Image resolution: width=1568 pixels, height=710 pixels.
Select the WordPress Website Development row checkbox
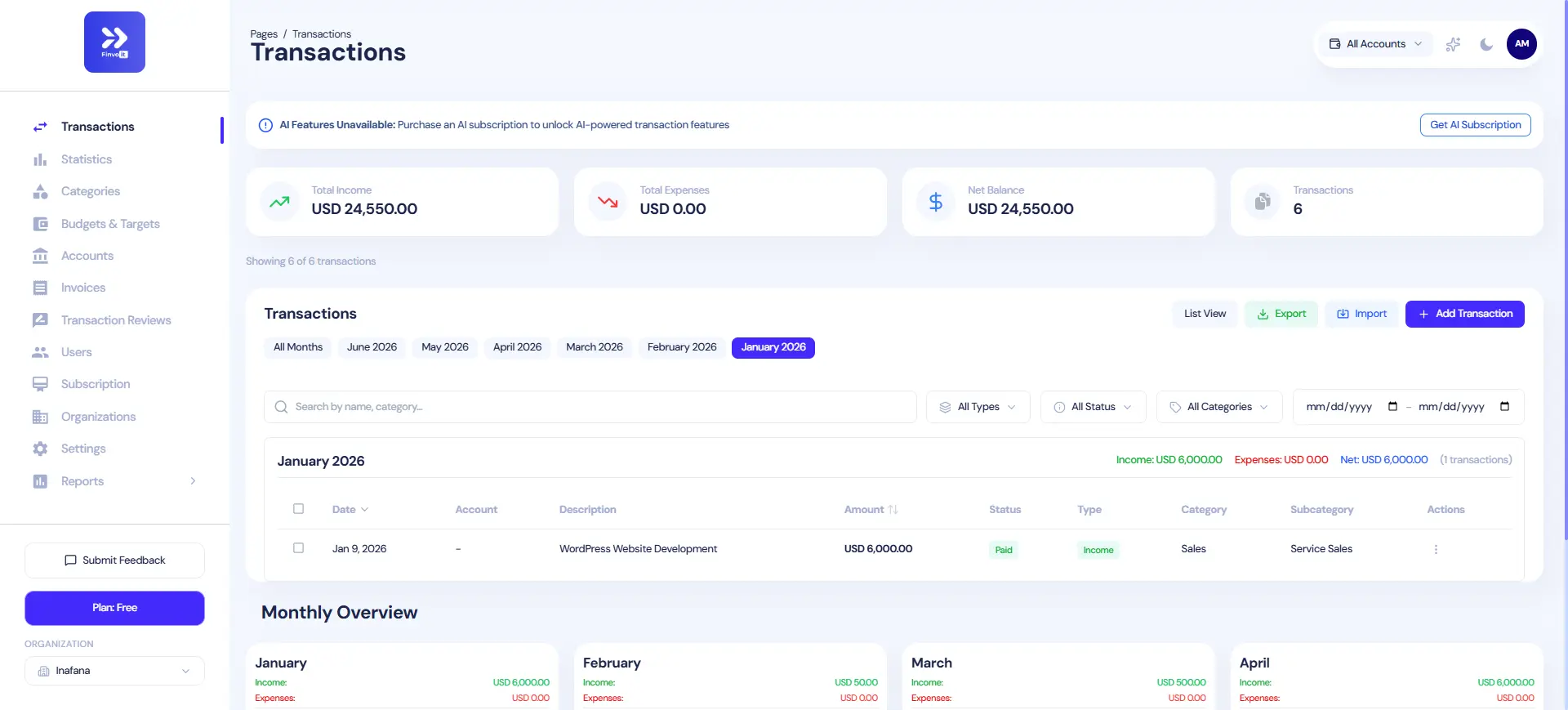[x=298, y=548]
